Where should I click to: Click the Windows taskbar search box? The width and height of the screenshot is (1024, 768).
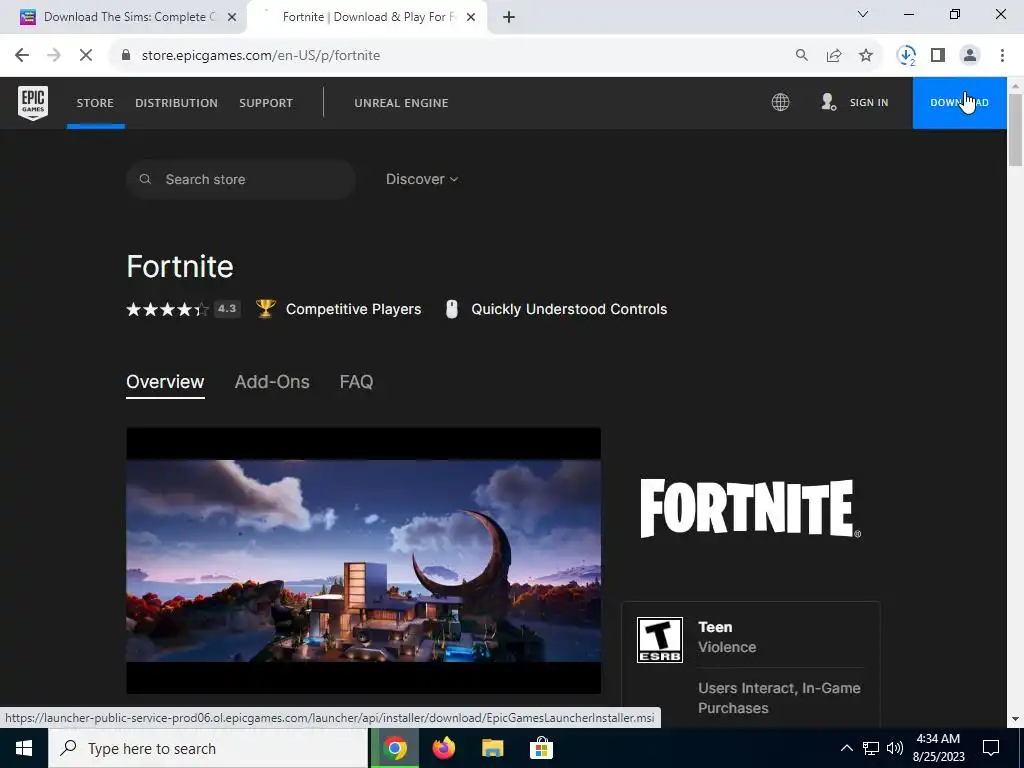[208, 748]
